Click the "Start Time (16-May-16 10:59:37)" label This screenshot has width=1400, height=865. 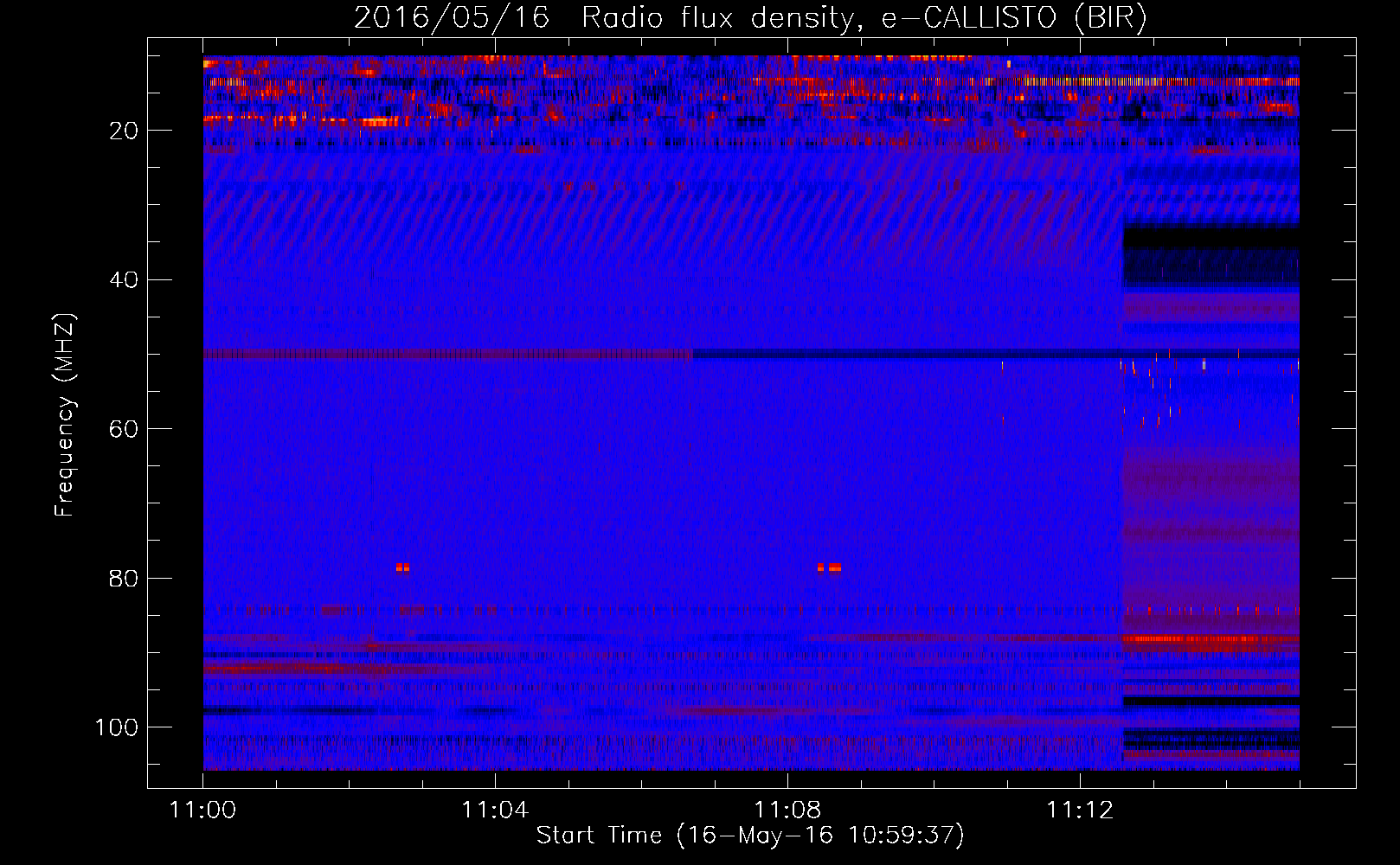[750, 836]
